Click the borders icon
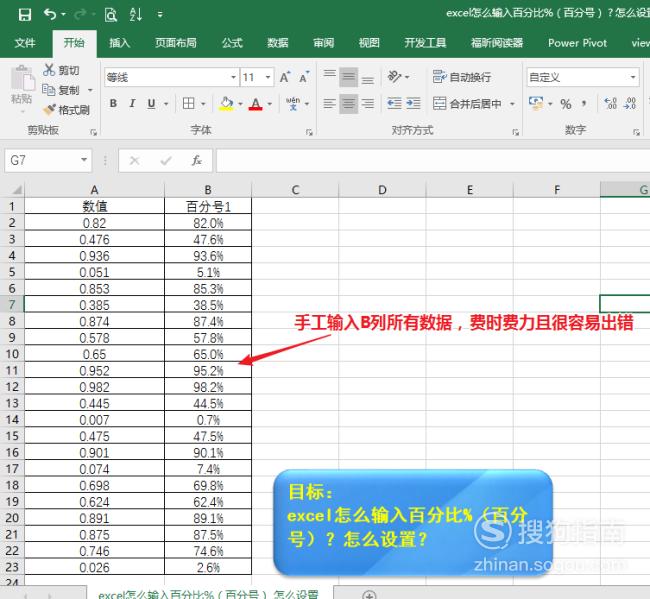This screenshot has width=650, height=599. [x=189, y=103]
